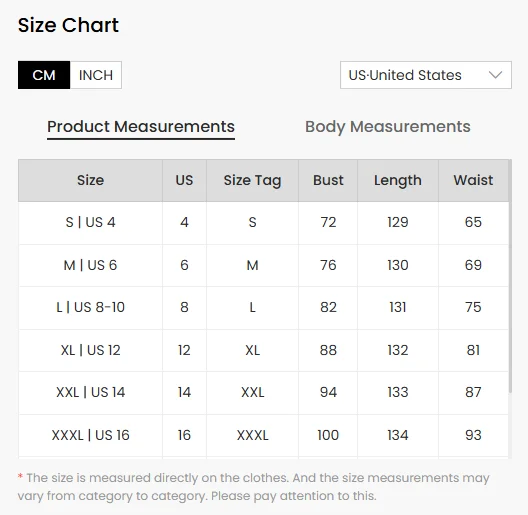Select the L | US 8-10 row
This screenshot has height=515, width=528.
tap(263, 308)
